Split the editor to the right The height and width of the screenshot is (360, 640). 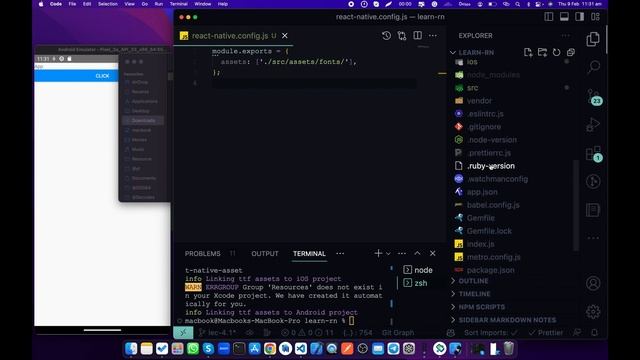[417, 36]
